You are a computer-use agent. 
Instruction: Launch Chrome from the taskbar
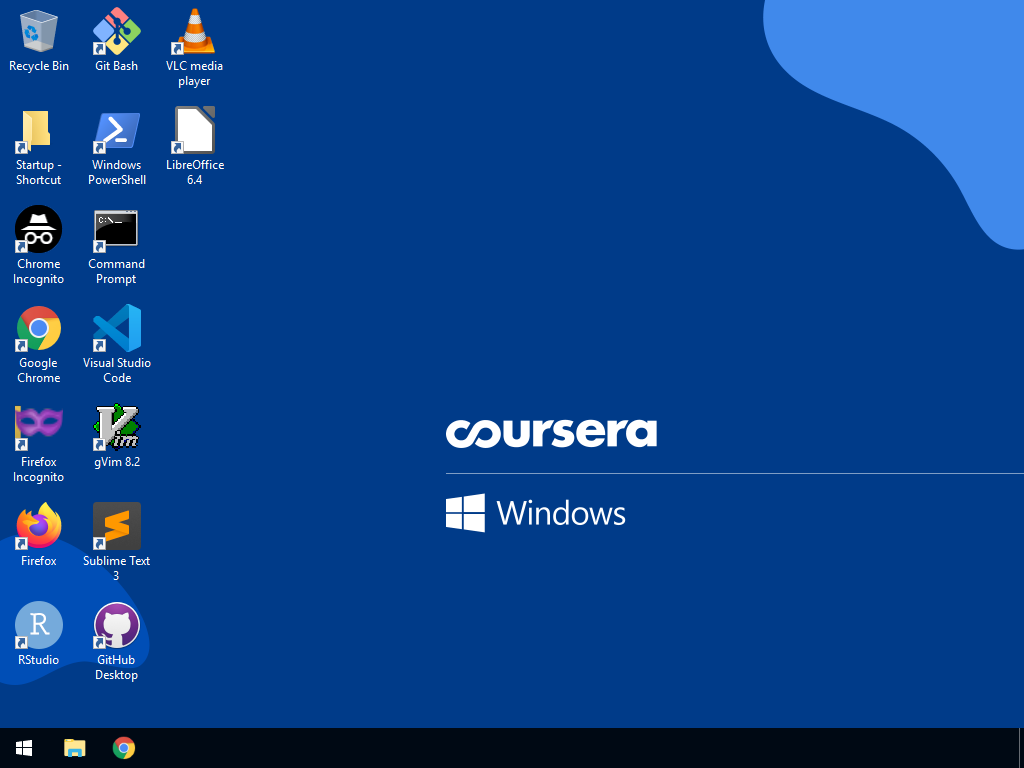(x=124, y=748)
